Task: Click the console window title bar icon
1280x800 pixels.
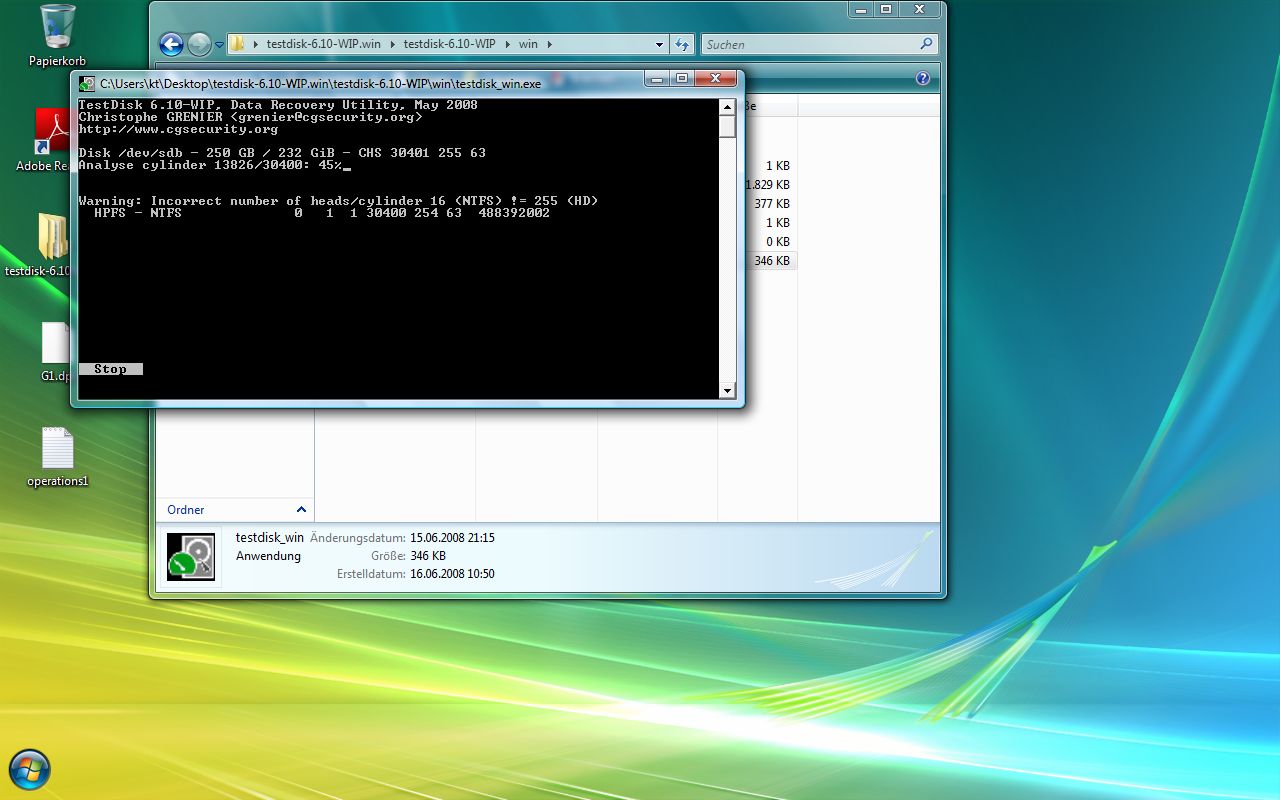Action: point(87,84)
